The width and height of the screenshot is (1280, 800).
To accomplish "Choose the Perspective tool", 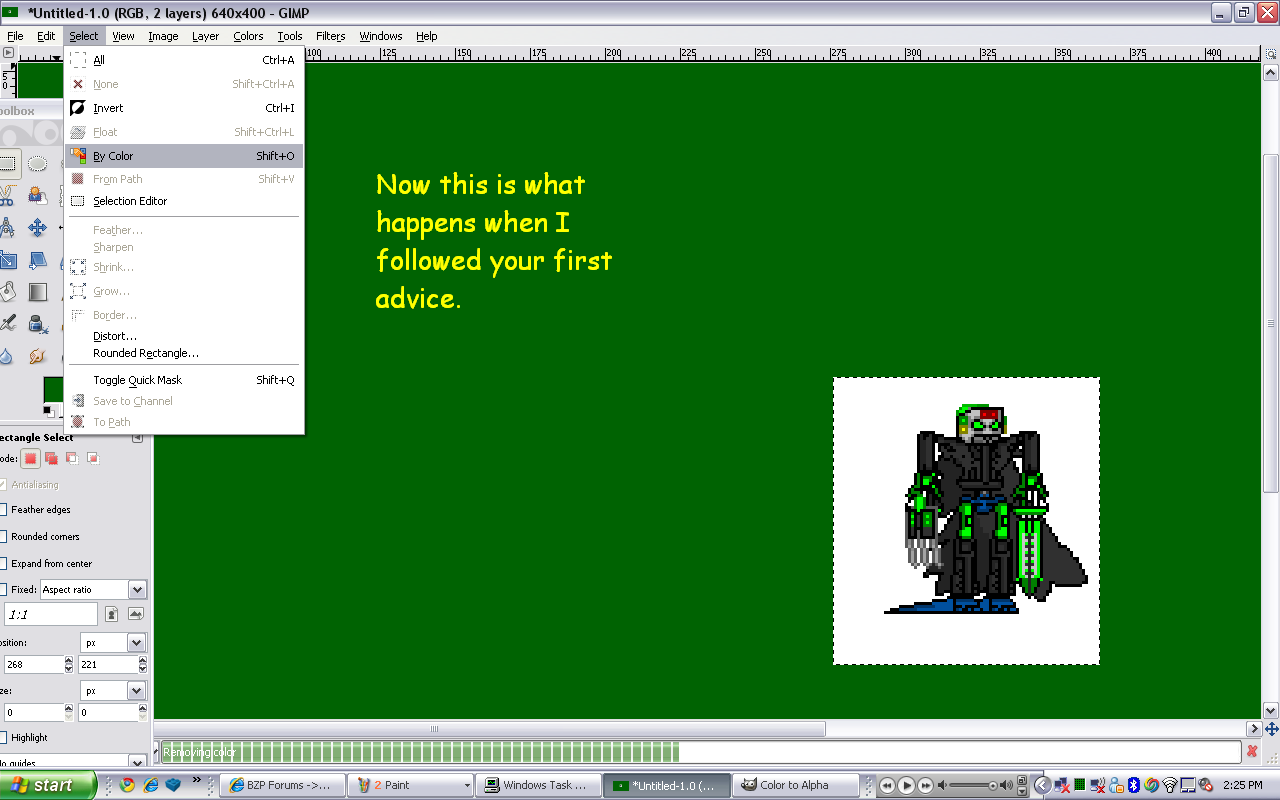I will 38,260.
